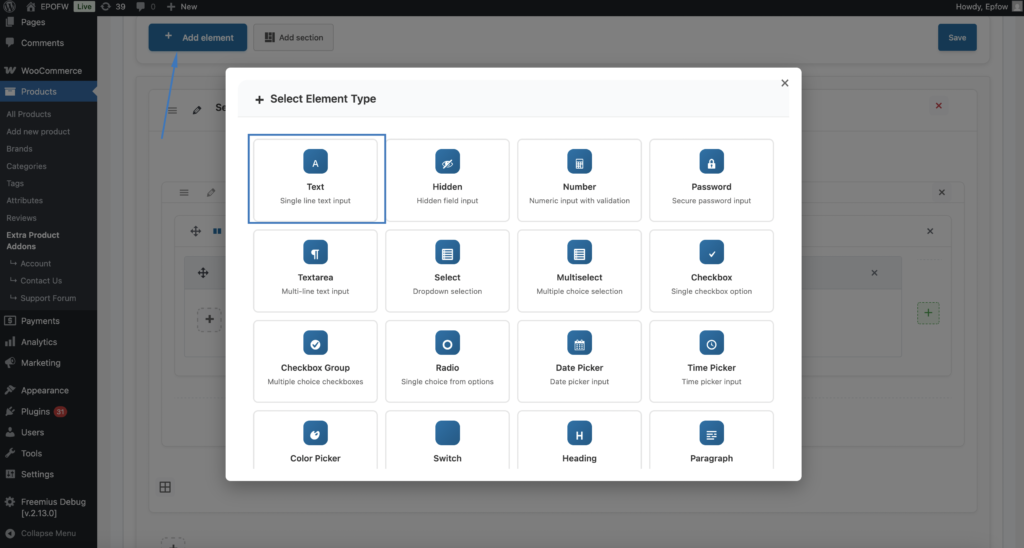This screenshot has width=1024, height=548.
Task: Click the Add element button
Action: pyautogui.click(x=199, y=37)
